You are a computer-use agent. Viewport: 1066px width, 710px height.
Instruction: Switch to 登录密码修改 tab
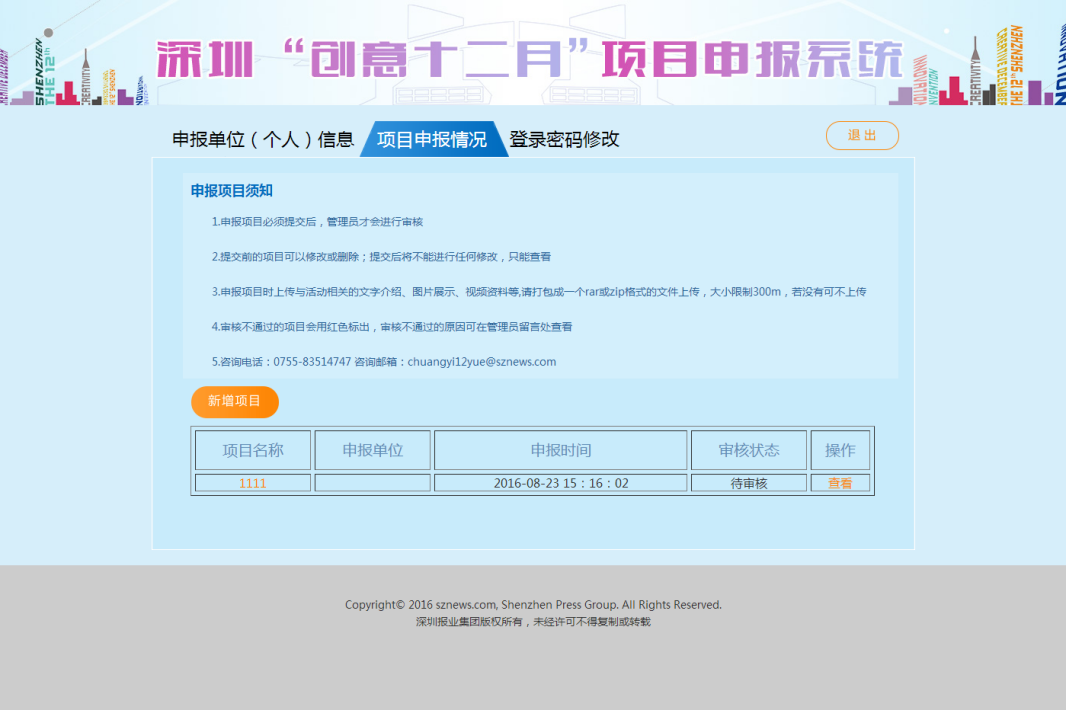564,139
